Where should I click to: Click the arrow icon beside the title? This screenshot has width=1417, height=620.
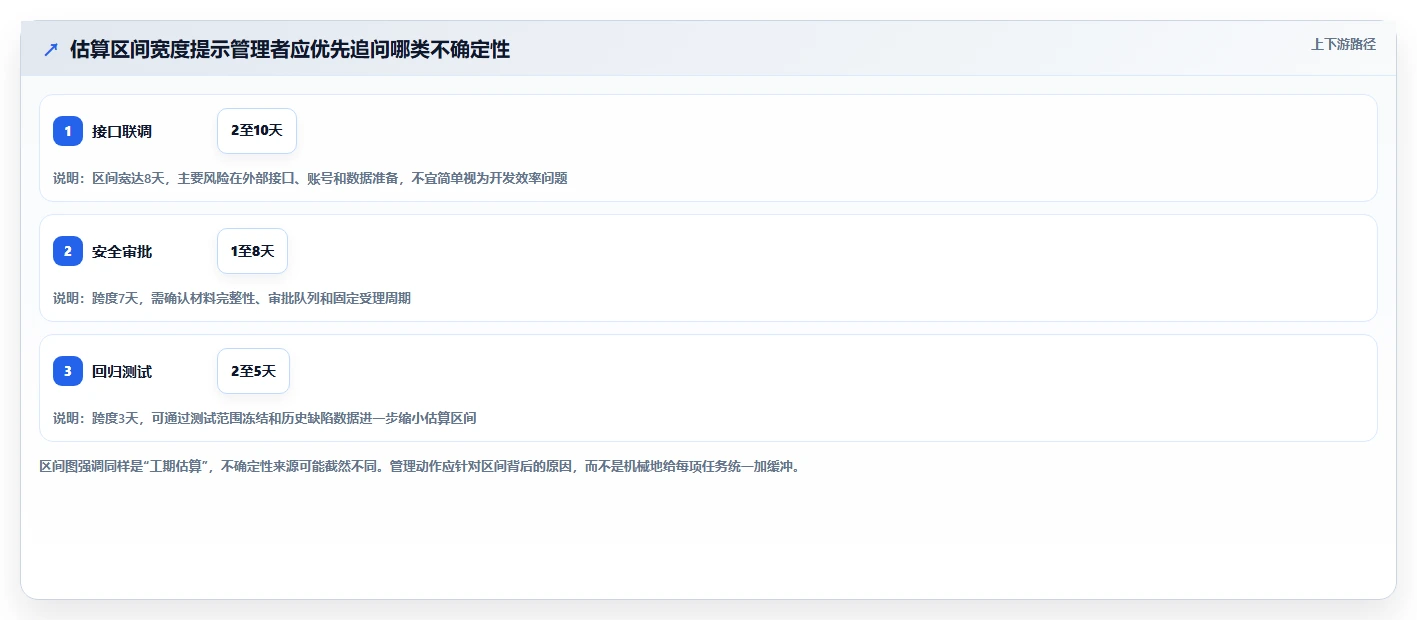51,50
